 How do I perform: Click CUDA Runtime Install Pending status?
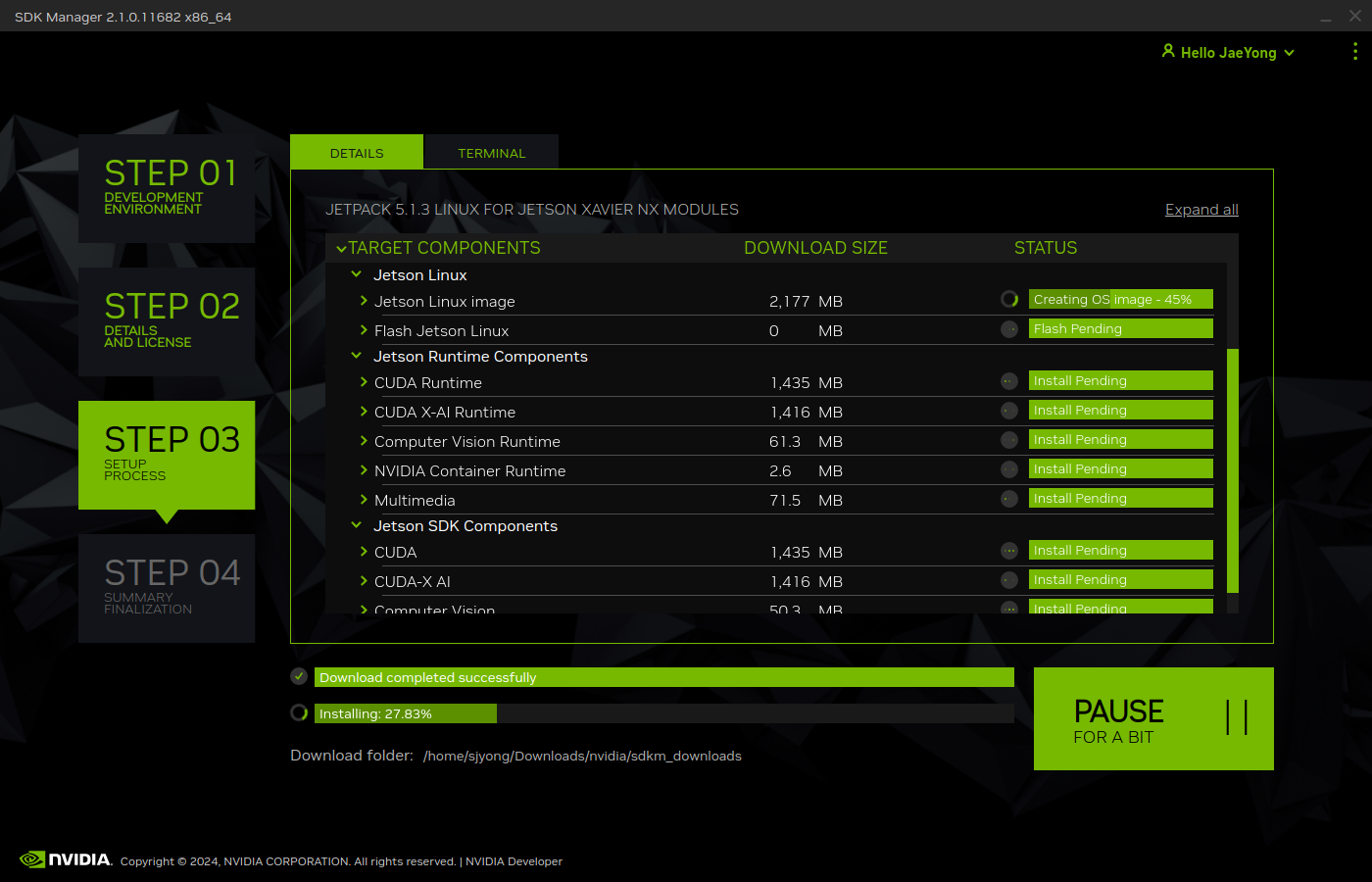click(1121, 380)
